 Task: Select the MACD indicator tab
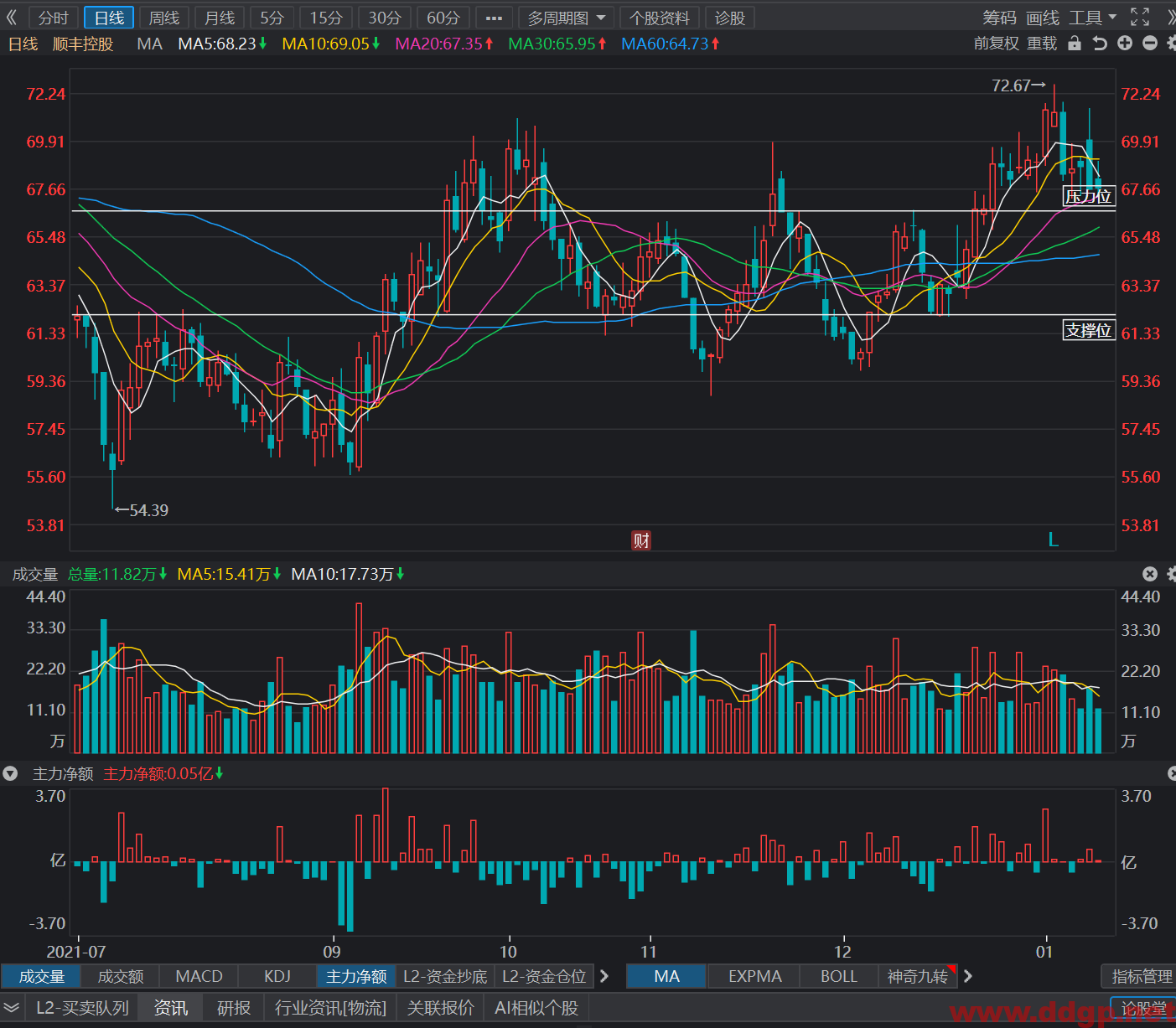(x=199, y=976)
